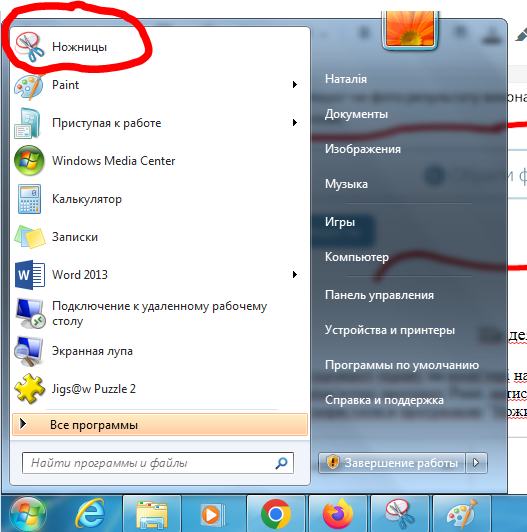Open the shutdown options arrow
Screen dimensions: 527x532
point(476,463)
